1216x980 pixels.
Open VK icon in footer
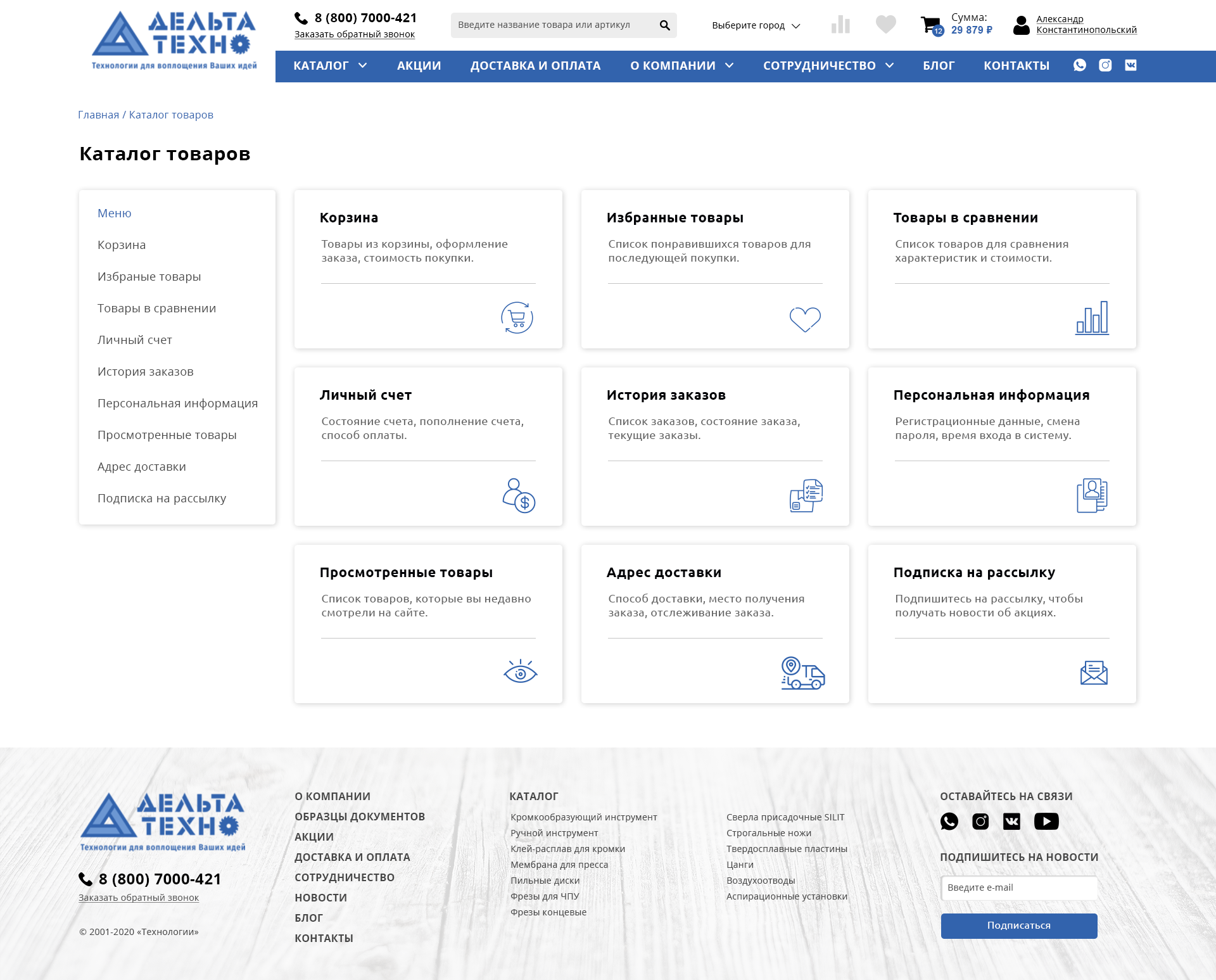pyautogui.click(x=1011, y=822)
